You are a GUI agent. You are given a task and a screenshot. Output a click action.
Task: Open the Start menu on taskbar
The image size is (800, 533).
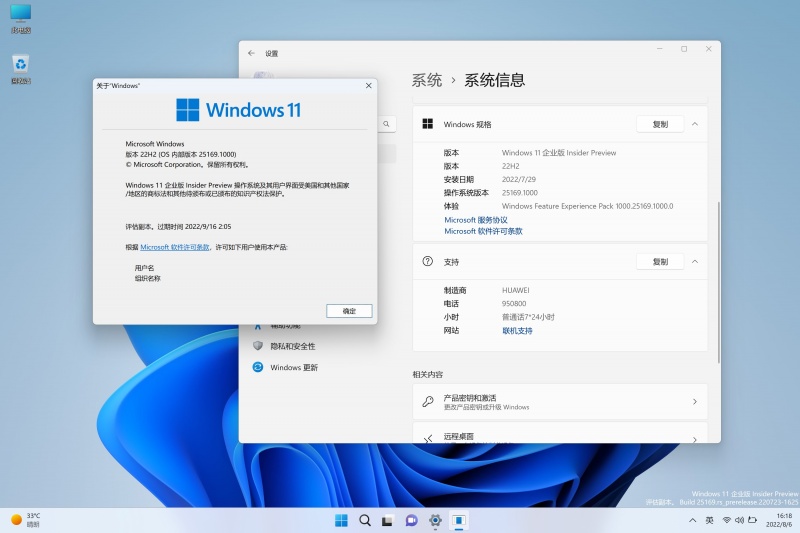click(x=341, y=520)
